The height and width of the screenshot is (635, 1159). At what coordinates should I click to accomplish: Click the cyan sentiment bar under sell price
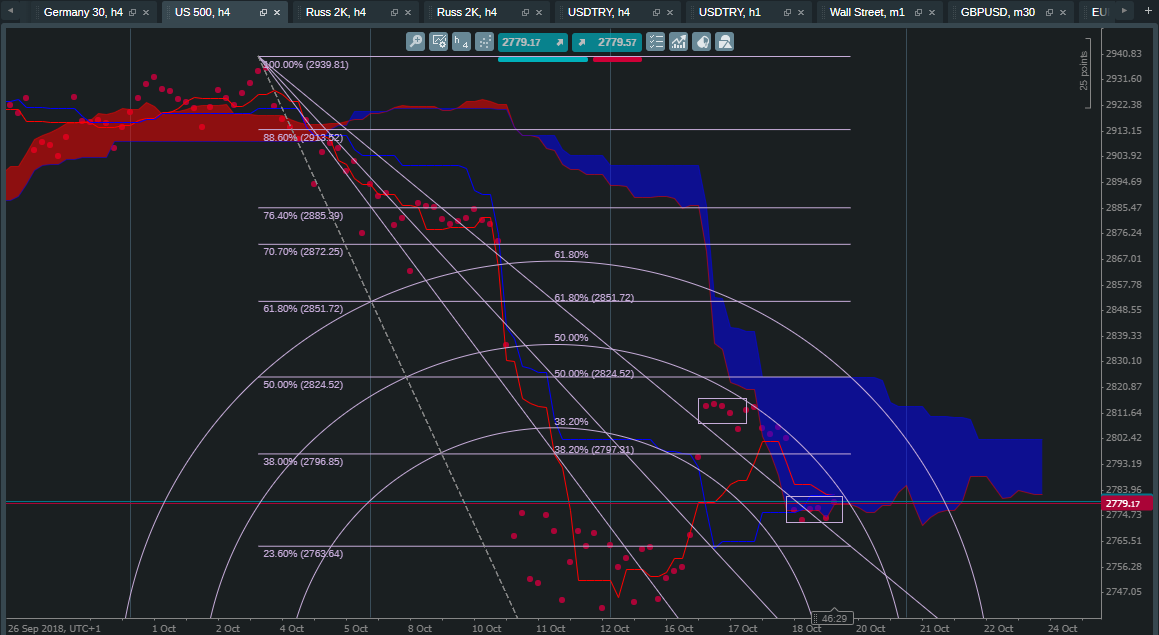[x=542, y=59]
